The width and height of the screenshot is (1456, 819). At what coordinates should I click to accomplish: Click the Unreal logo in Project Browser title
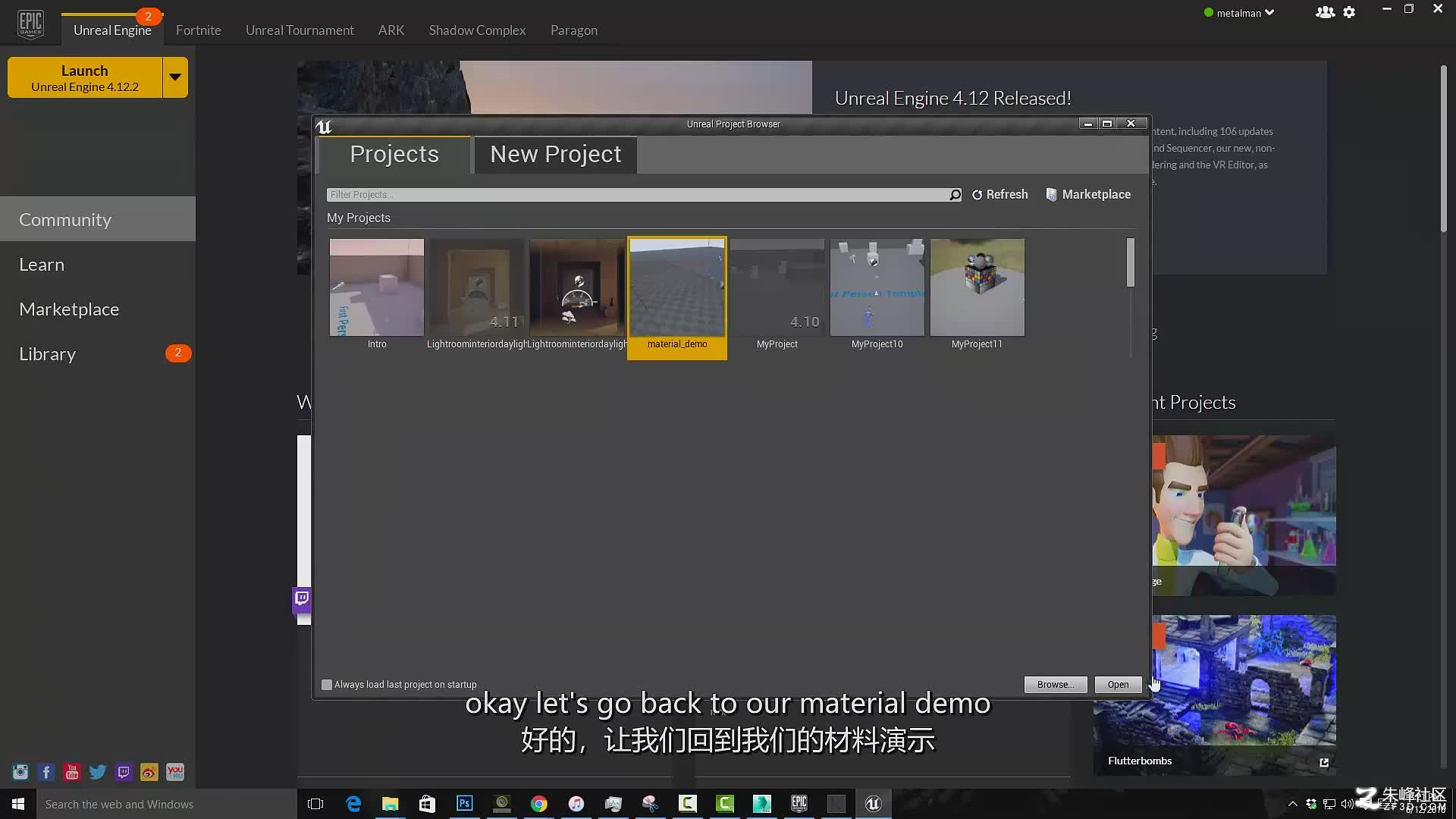click(x=324, y=127)
